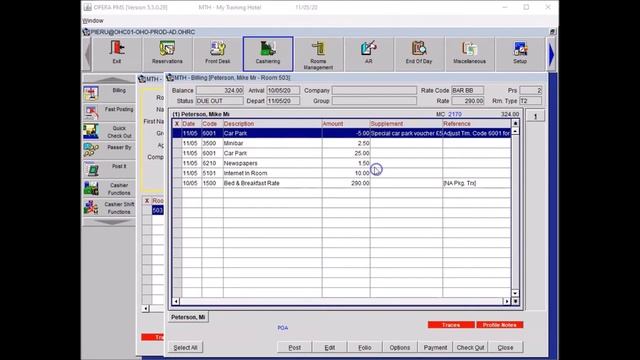
Task: Select the Internet In Room transaction row
Action: click(x=341, y=173)
